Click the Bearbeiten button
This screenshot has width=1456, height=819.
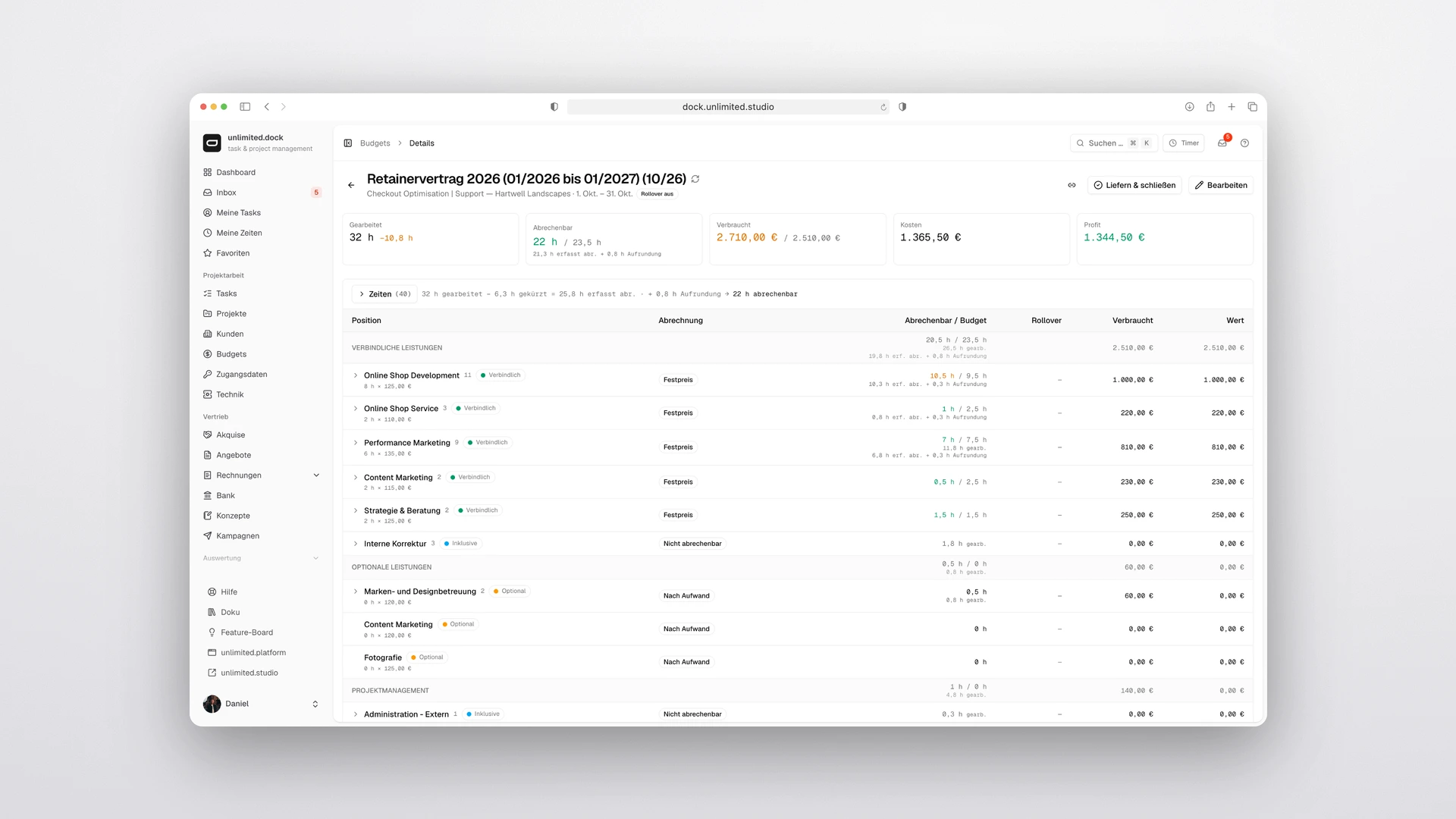tap(1221, 185)
